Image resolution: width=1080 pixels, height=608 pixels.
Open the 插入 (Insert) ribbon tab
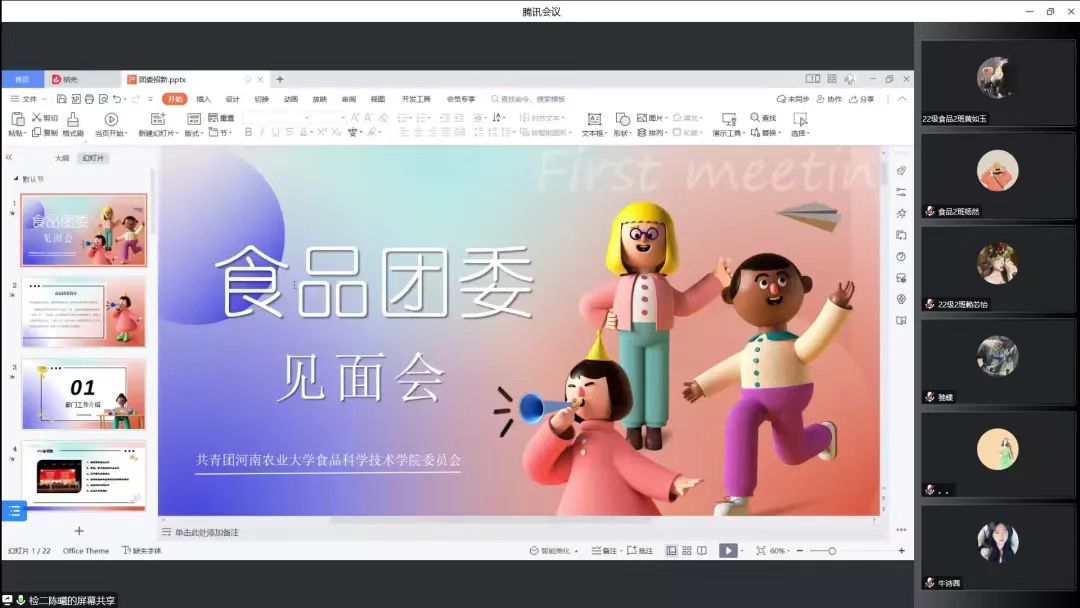pos(204,99)
